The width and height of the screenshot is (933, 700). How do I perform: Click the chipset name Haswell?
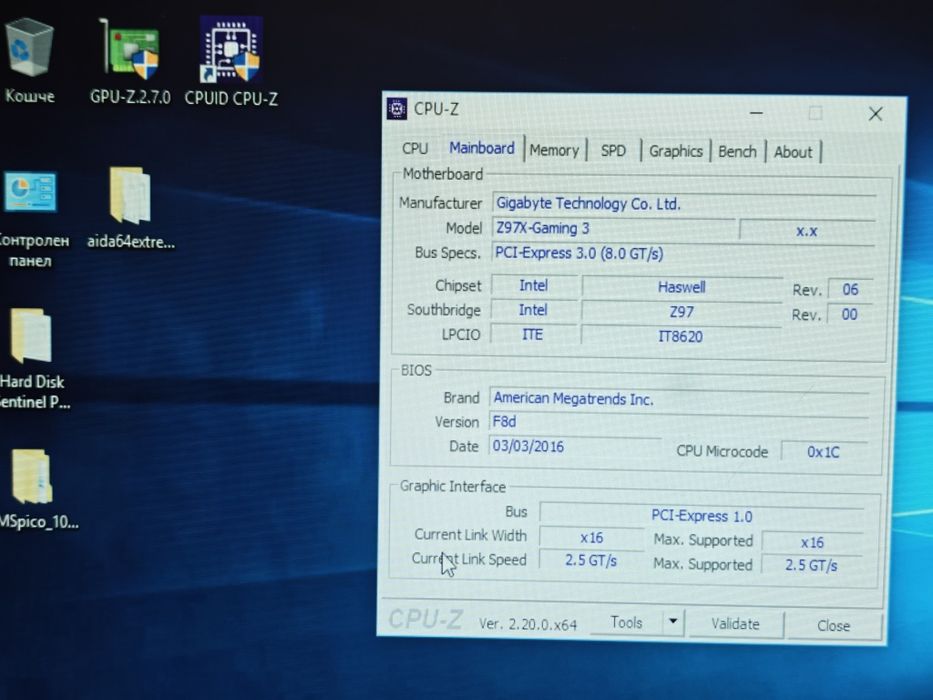tap(681, 288)
